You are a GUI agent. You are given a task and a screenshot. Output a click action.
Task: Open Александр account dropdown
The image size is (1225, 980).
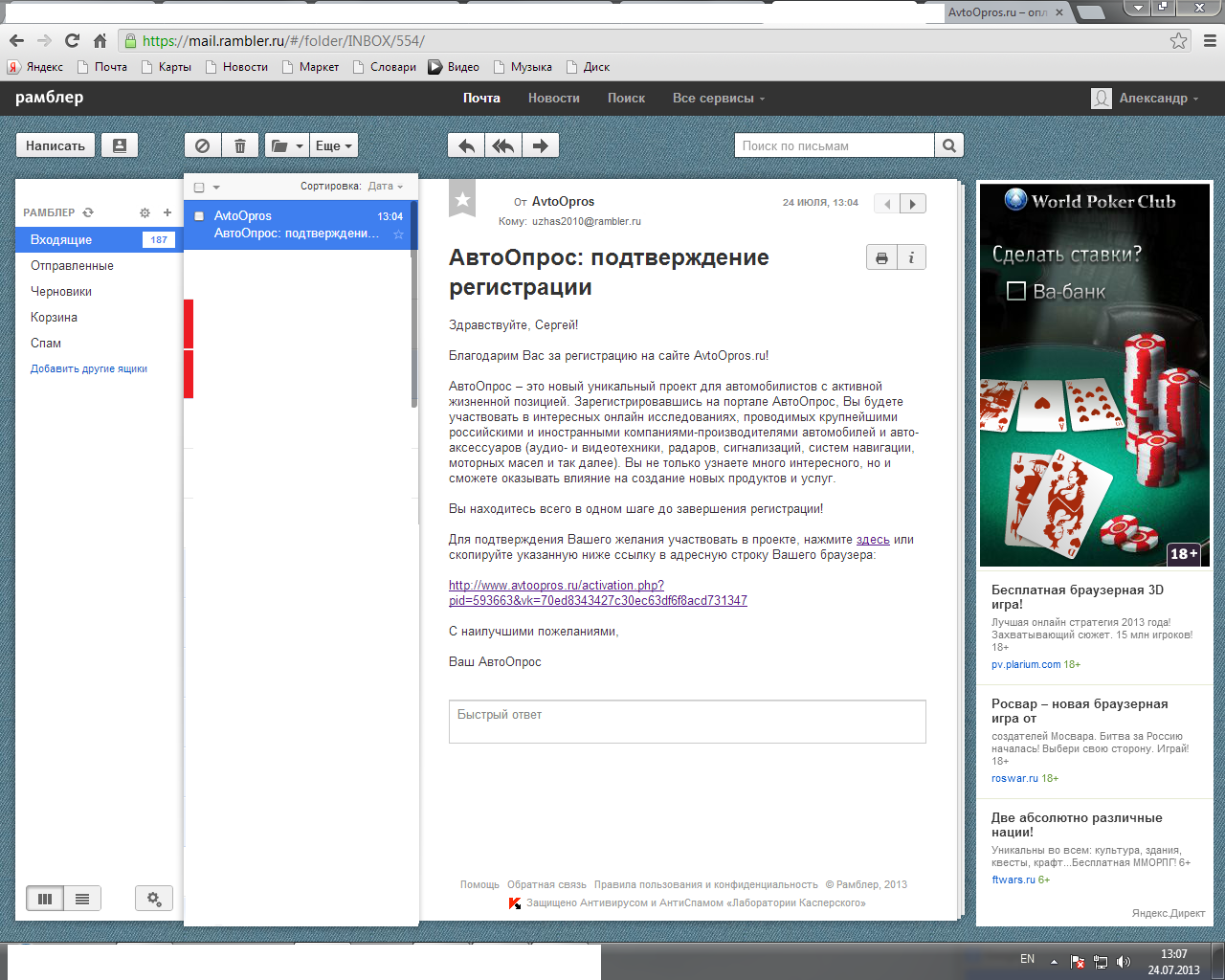(1147, 98)
